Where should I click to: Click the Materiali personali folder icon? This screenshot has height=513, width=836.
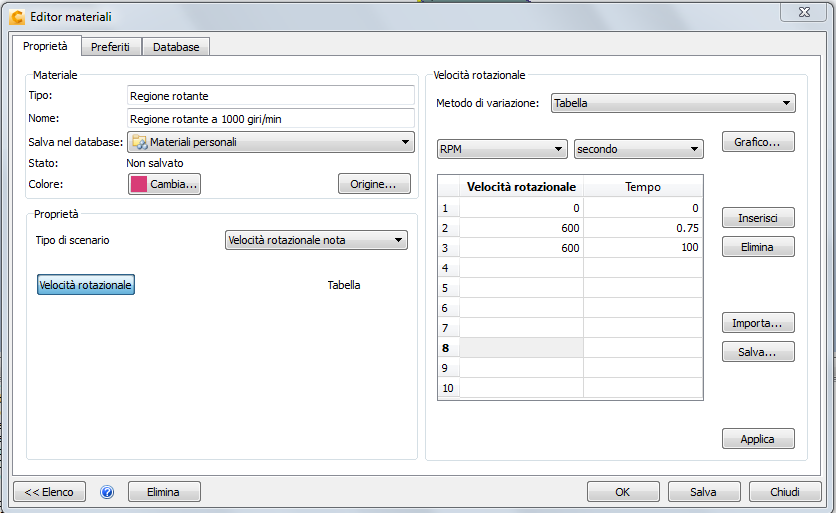tap(140, 142)
